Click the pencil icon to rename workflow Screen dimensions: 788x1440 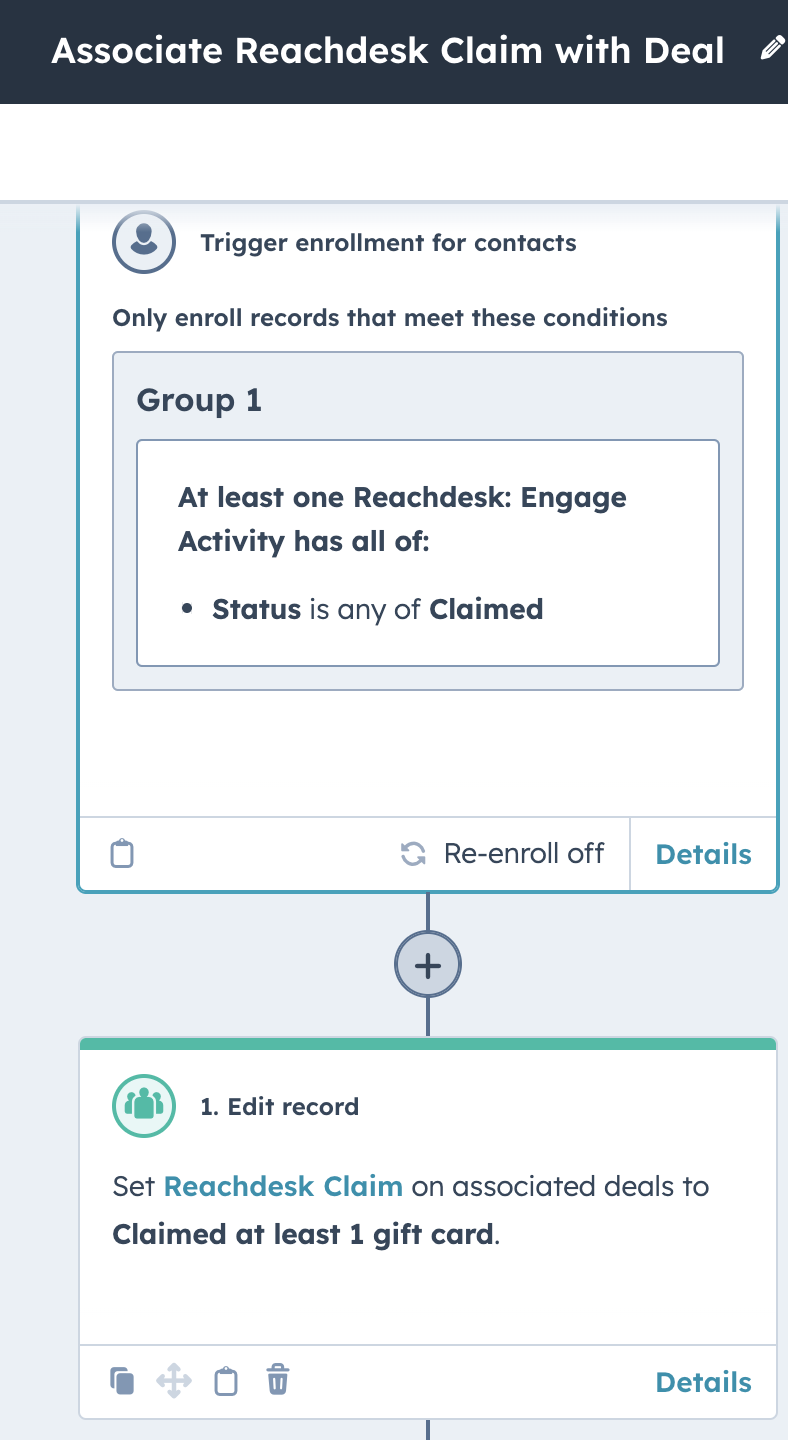[x=772, y=50]
